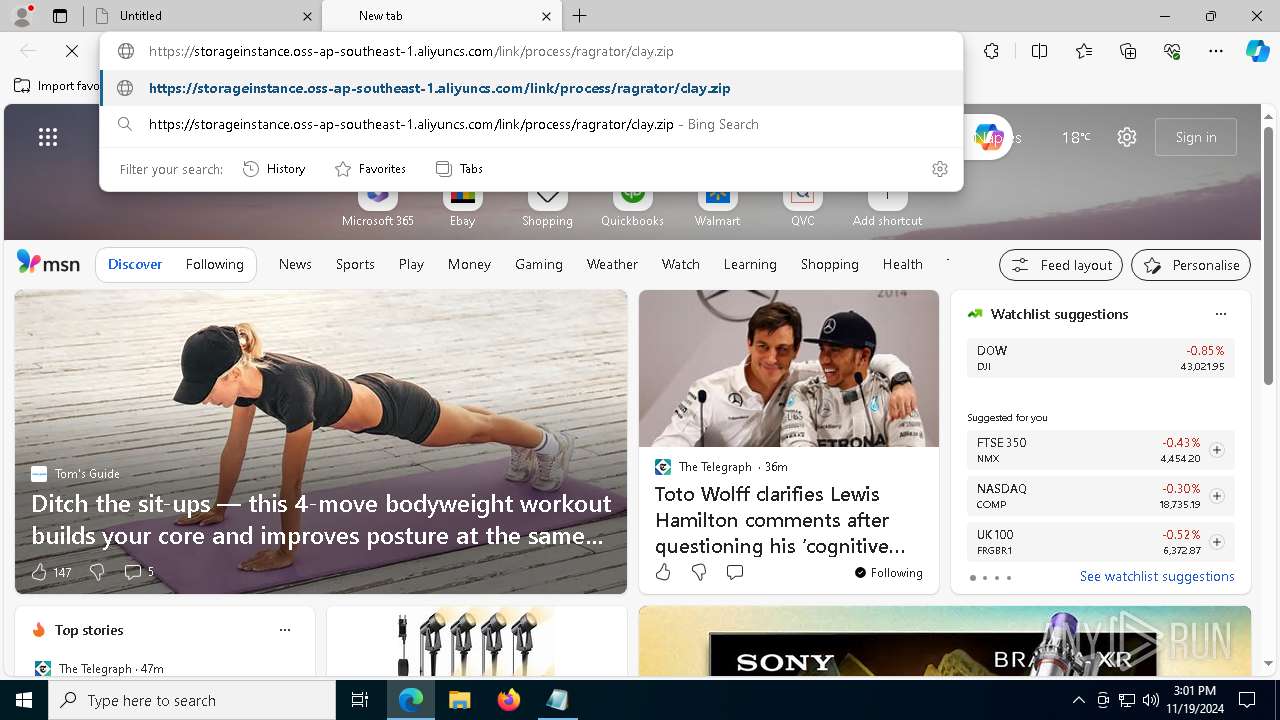Open the Gaming category

point(539,264)
